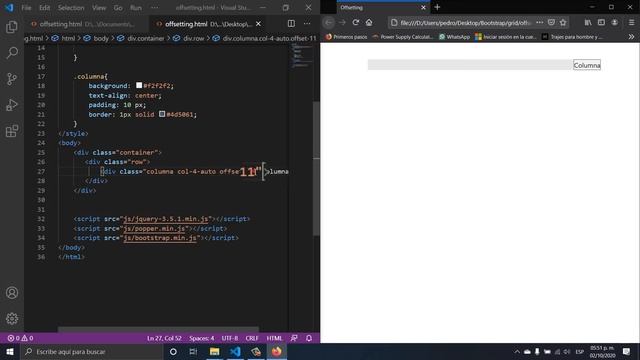Select div.columna.col-4-auto.offset-11 breadcrumb
This screenshot has height=360, width=640.
tap(269, 38)
